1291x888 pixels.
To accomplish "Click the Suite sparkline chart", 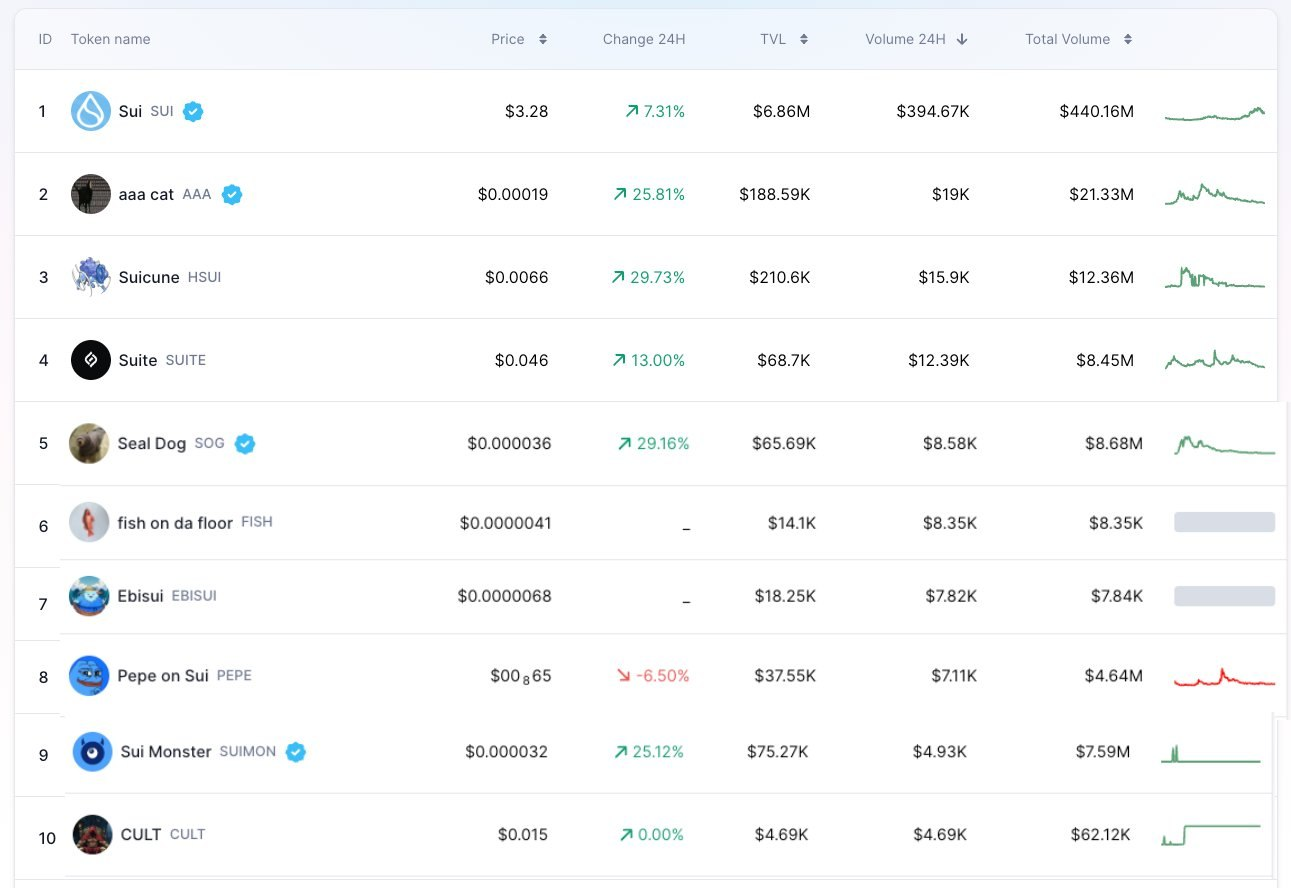I will (1215, 360).
